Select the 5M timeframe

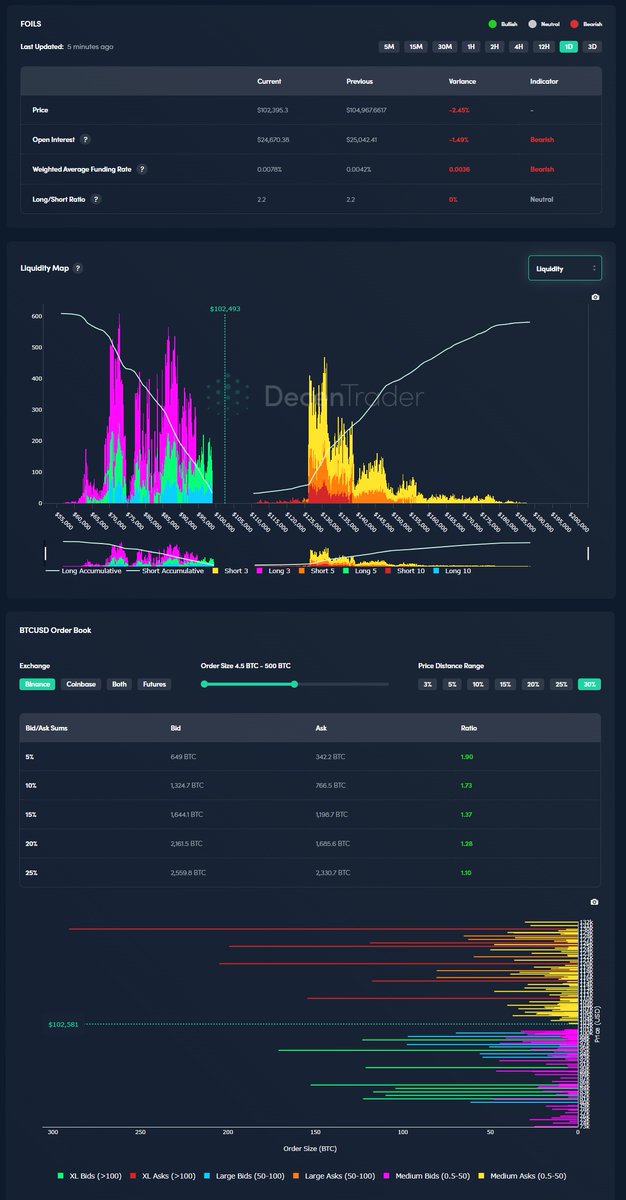coord(389,47)
